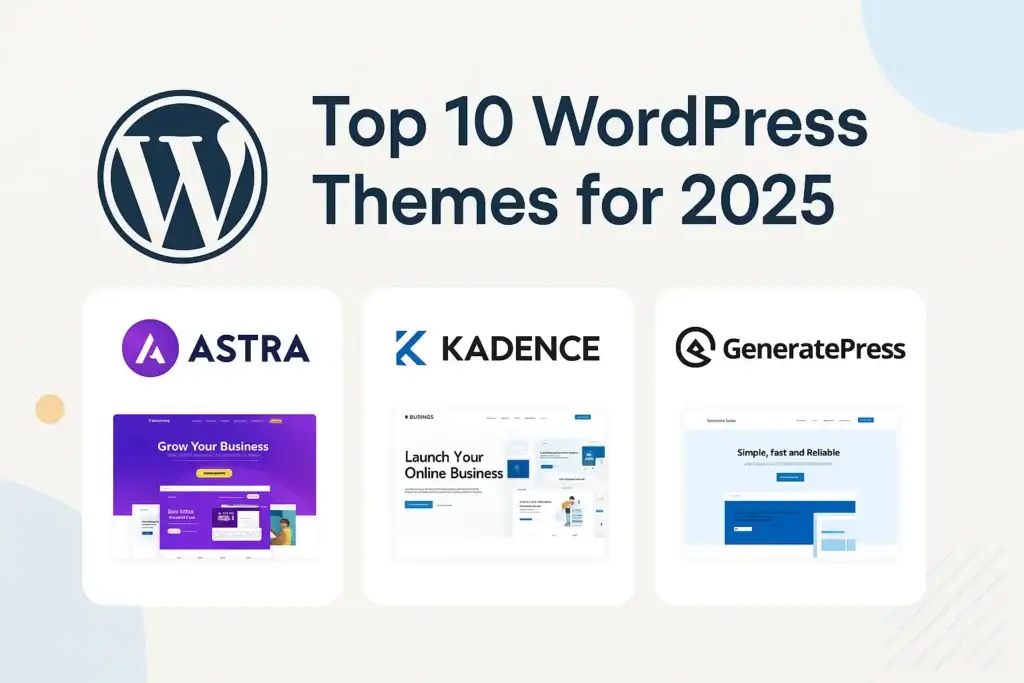
Task: Click the blue Kadence K logo
Action: (x=411, y=348)
